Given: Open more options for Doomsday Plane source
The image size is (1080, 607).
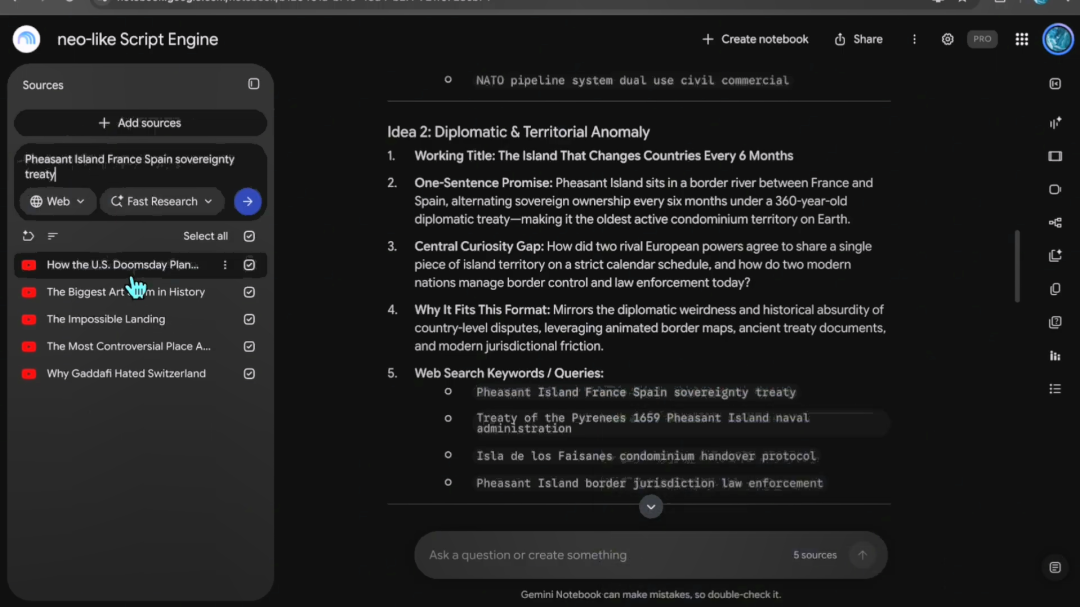Looking at the screenshot, I should [225, 265].
